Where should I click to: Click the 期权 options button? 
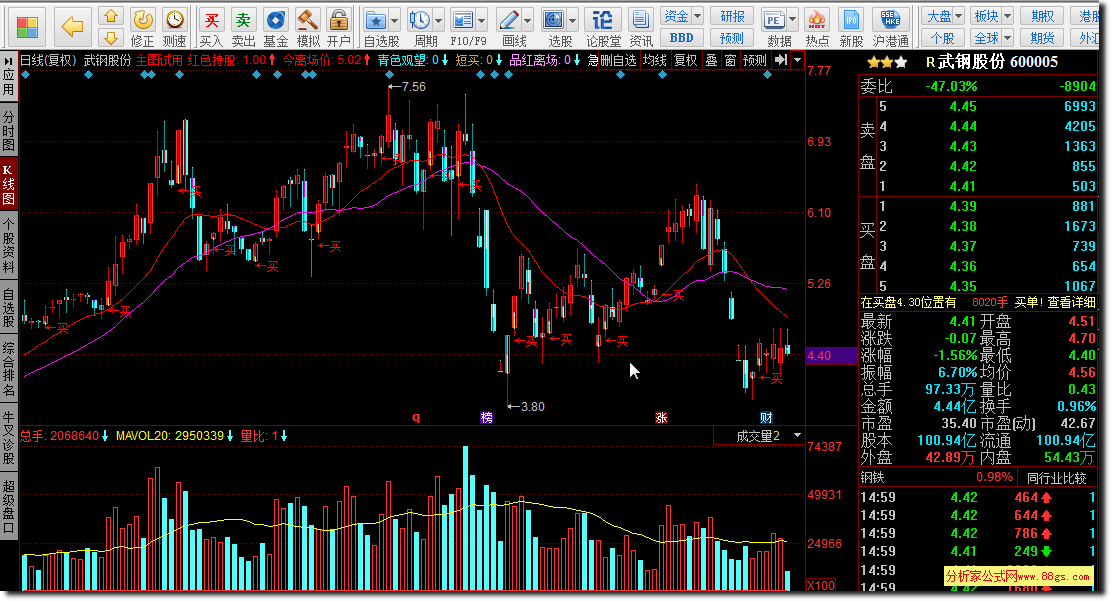tap(1042, 16)
